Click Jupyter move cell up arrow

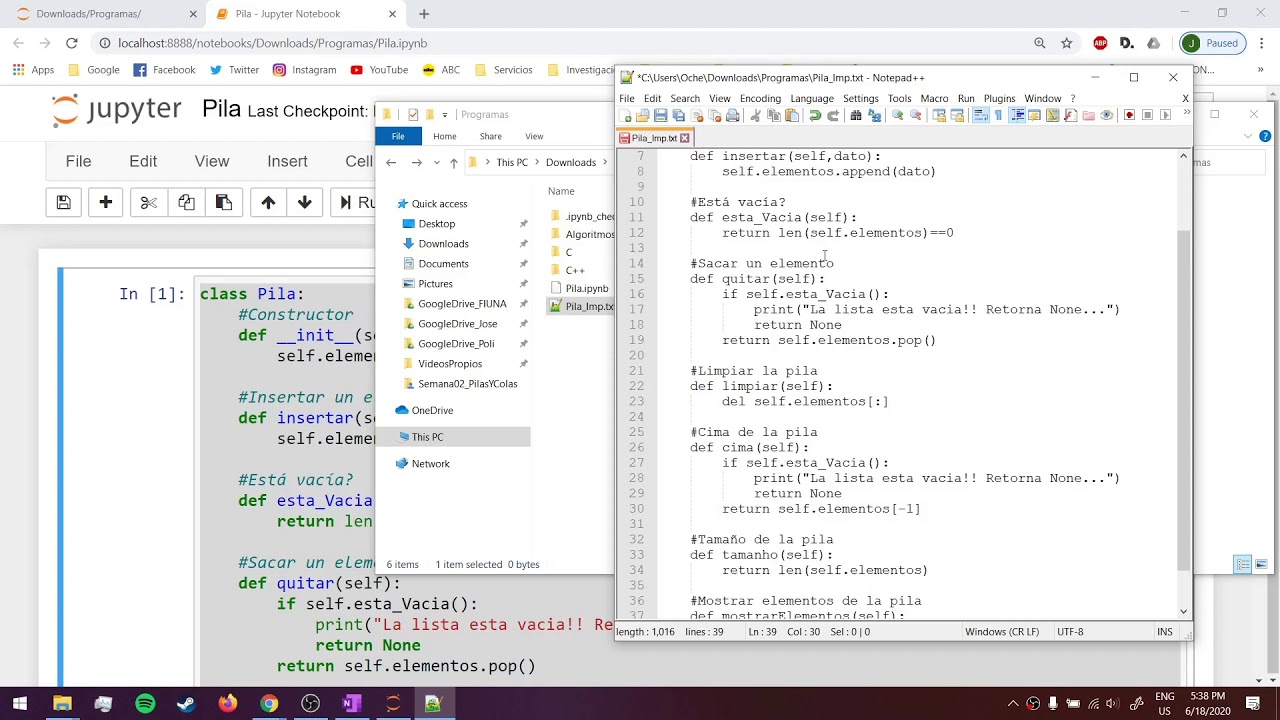268,202
